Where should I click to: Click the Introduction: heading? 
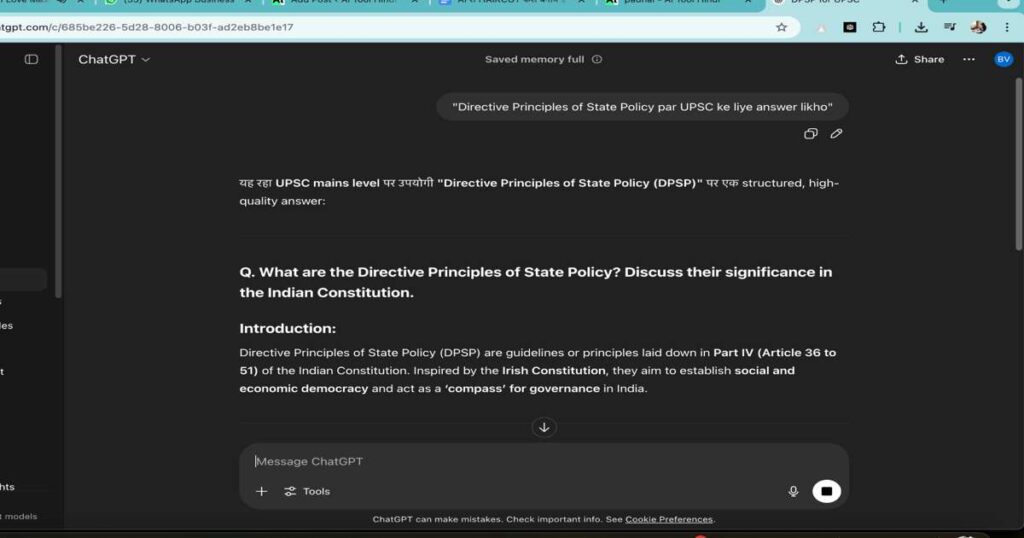287,328
